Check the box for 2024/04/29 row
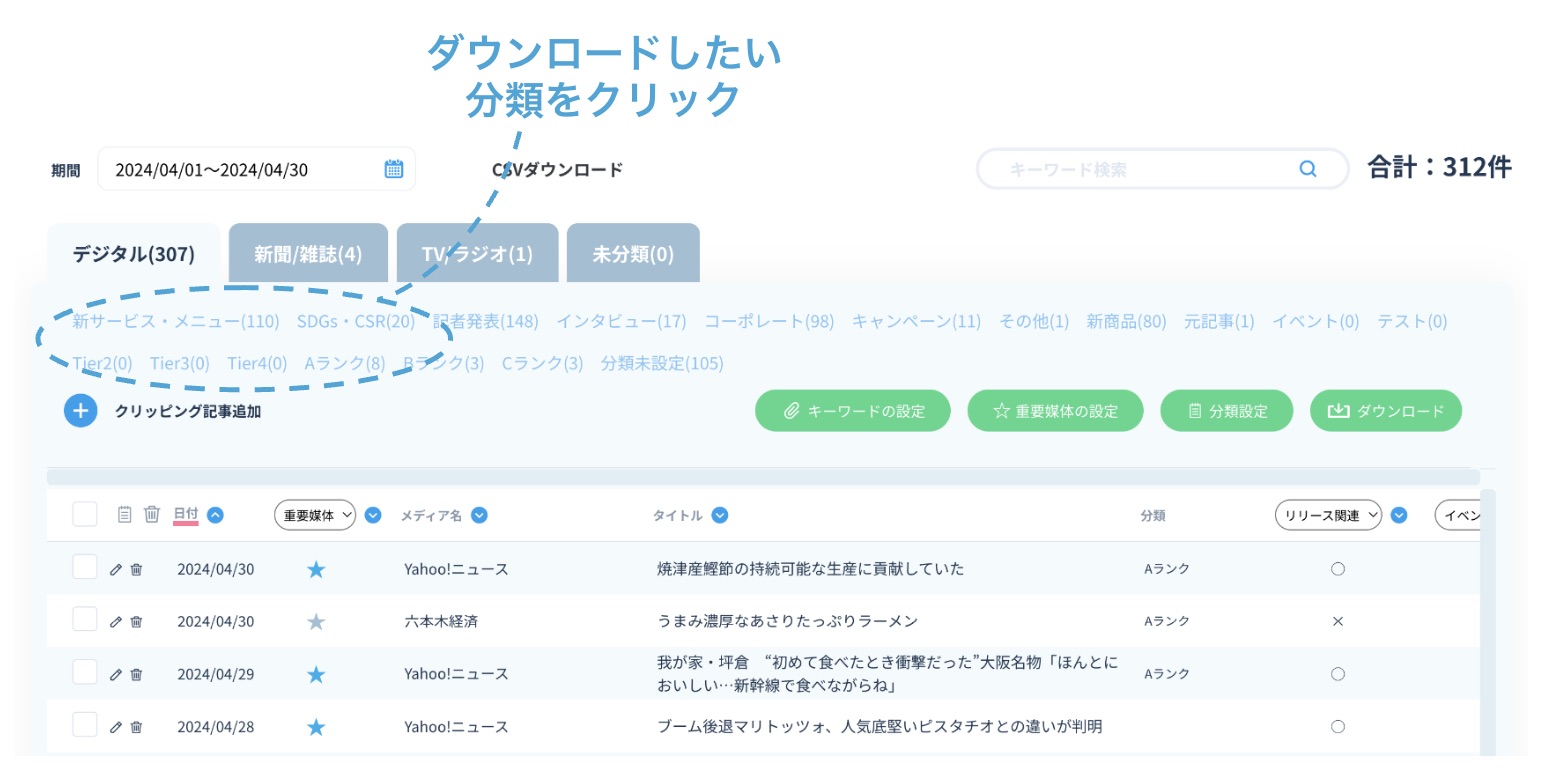The height and width of the screenshot is (782, 1542). coord(85,673)
